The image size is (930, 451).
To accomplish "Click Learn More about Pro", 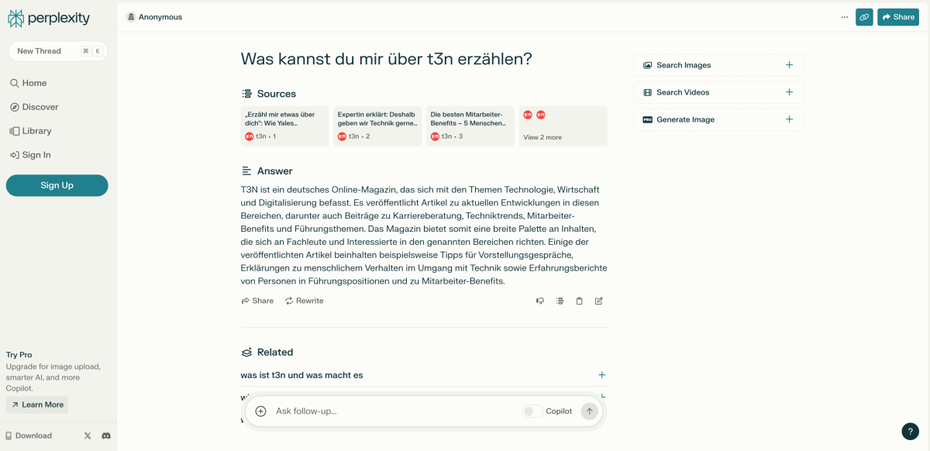I will (x=37, y=405).
